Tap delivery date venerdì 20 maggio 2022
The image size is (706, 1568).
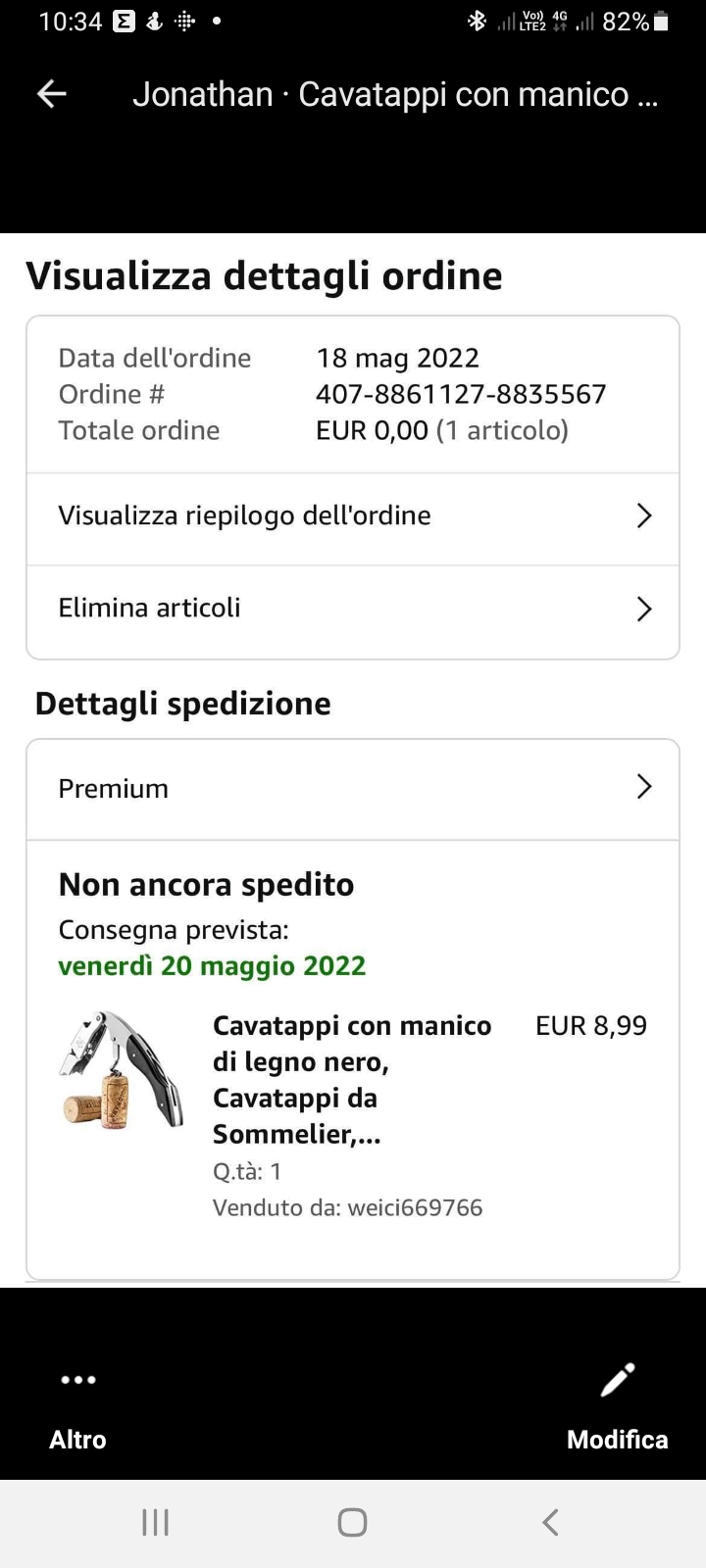pos(212,965)
